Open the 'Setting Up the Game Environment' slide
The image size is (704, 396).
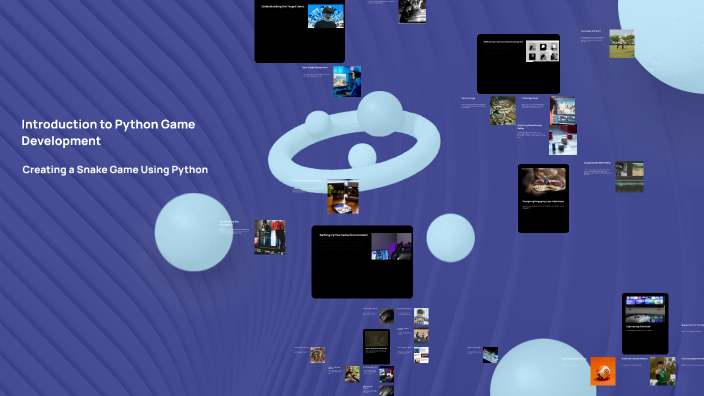click(362, 262)
